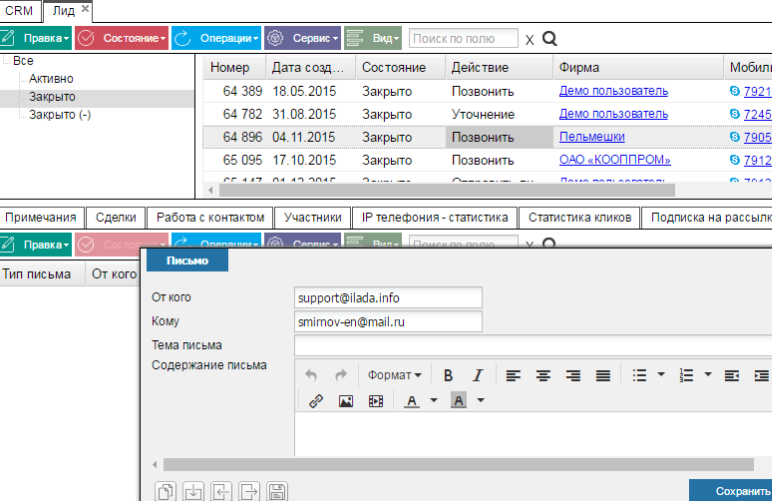Screen dimensions: 772x501
Task: Click the download arrow icon at the dialog bottom
Action: [x=193, y=491]
